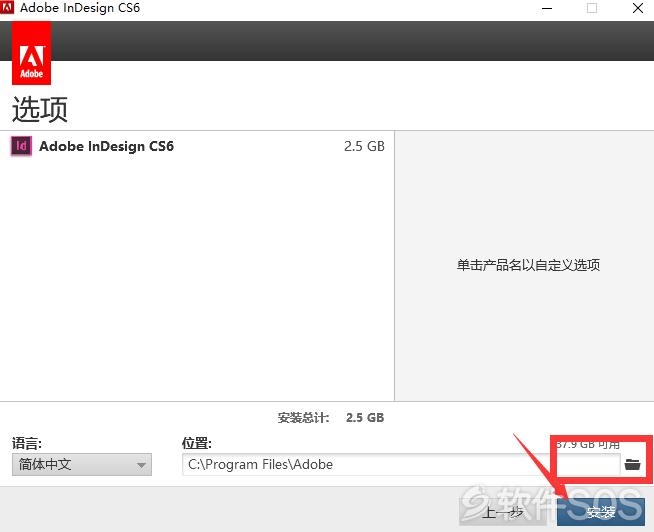Click the browse folder icon
Screen dimensions: 654x532
[632, 464]
